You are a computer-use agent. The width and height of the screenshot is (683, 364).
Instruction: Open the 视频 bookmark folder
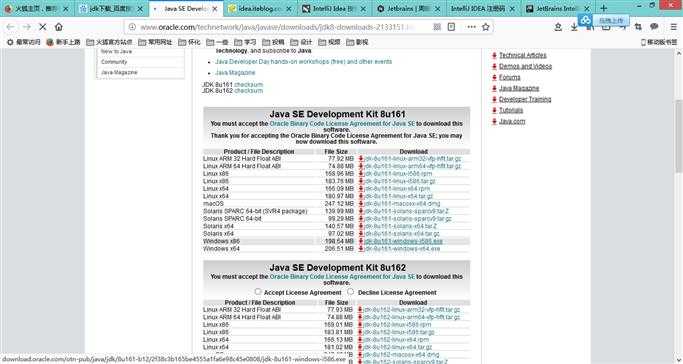(329, 42)
